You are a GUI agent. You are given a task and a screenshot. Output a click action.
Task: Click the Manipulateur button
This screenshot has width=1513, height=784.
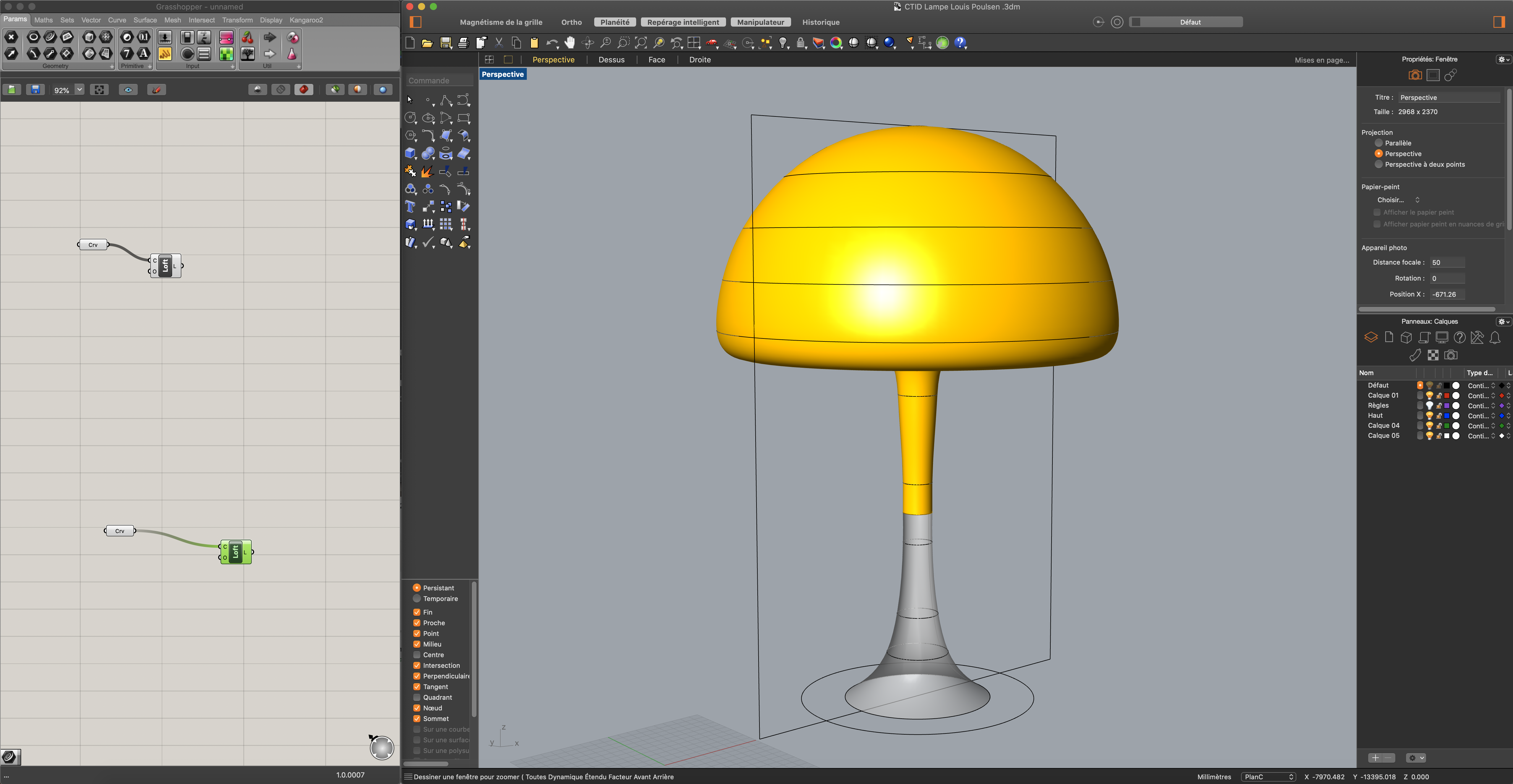[760, 22]
